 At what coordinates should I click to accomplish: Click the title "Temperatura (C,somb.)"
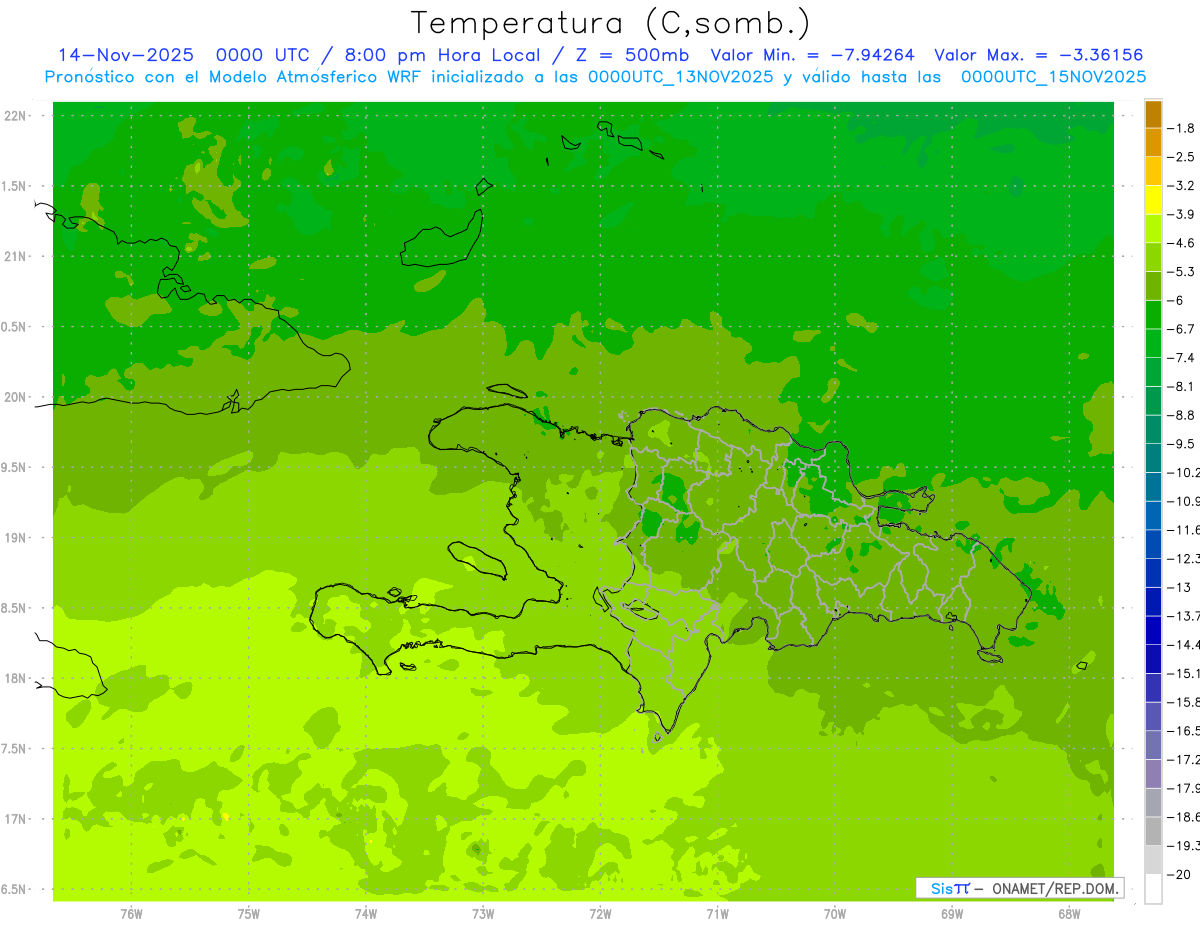(611, 23)
